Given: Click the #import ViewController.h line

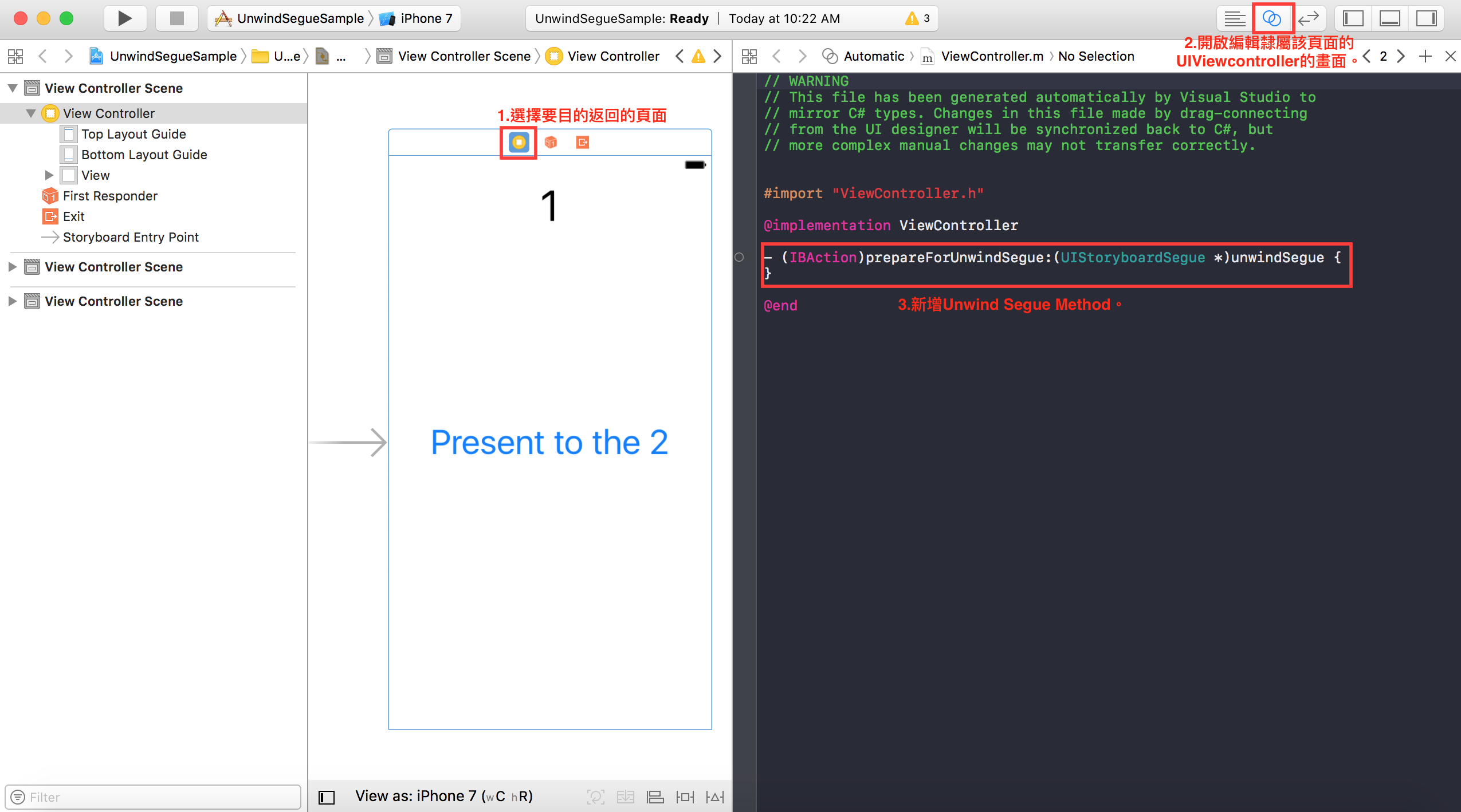Looking at the screenshot, I should [874, 194].
